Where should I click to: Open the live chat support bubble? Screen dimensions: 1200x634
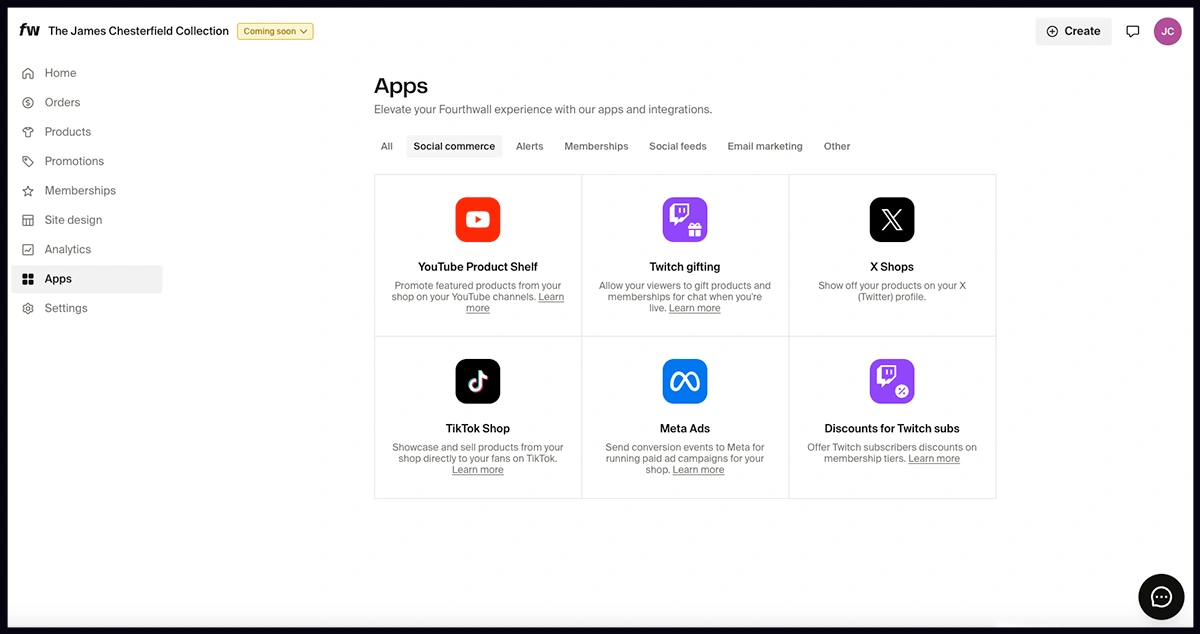point(1160,597)
